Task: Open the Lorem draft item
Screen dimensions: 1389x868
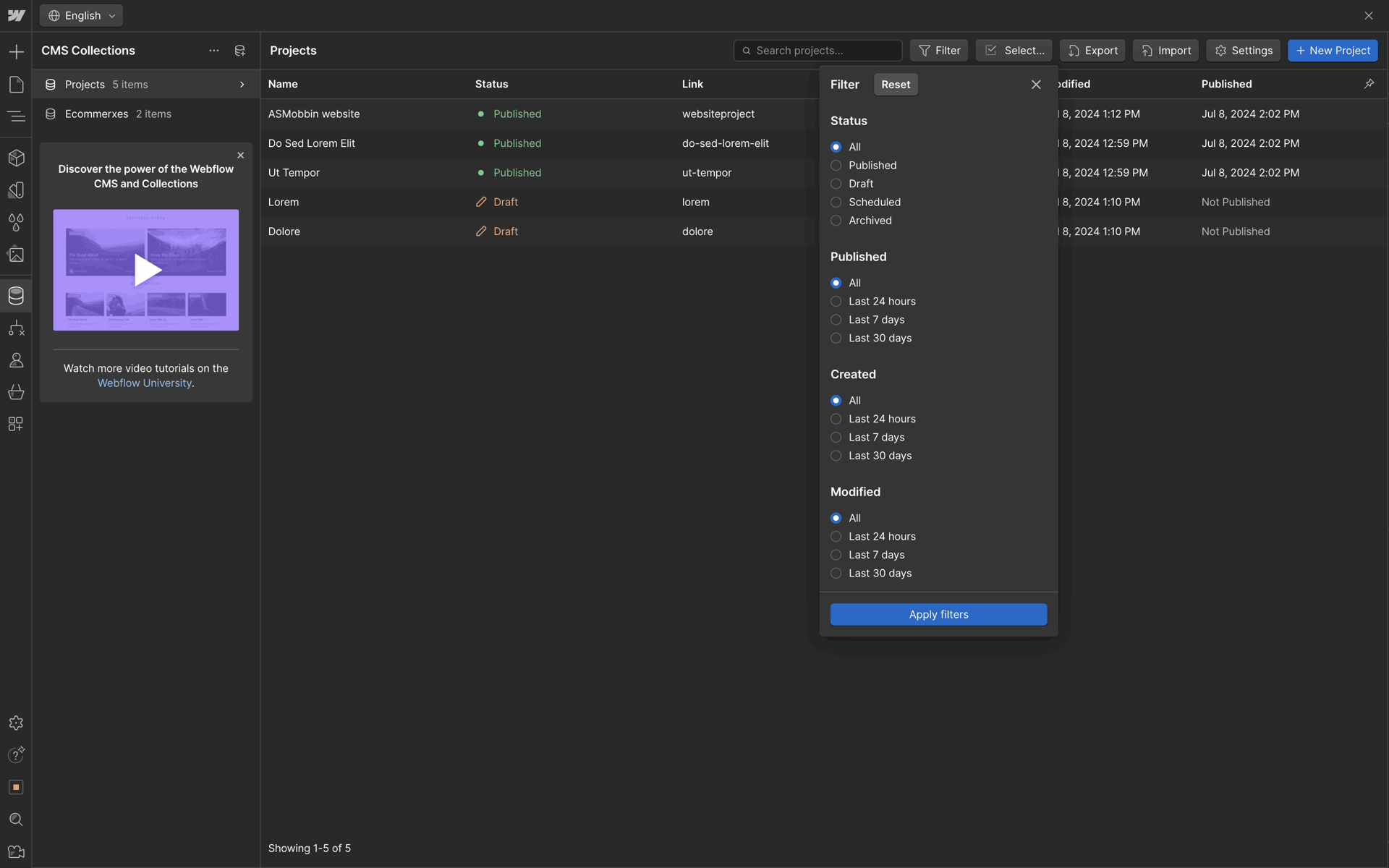Action: point(283,203)
